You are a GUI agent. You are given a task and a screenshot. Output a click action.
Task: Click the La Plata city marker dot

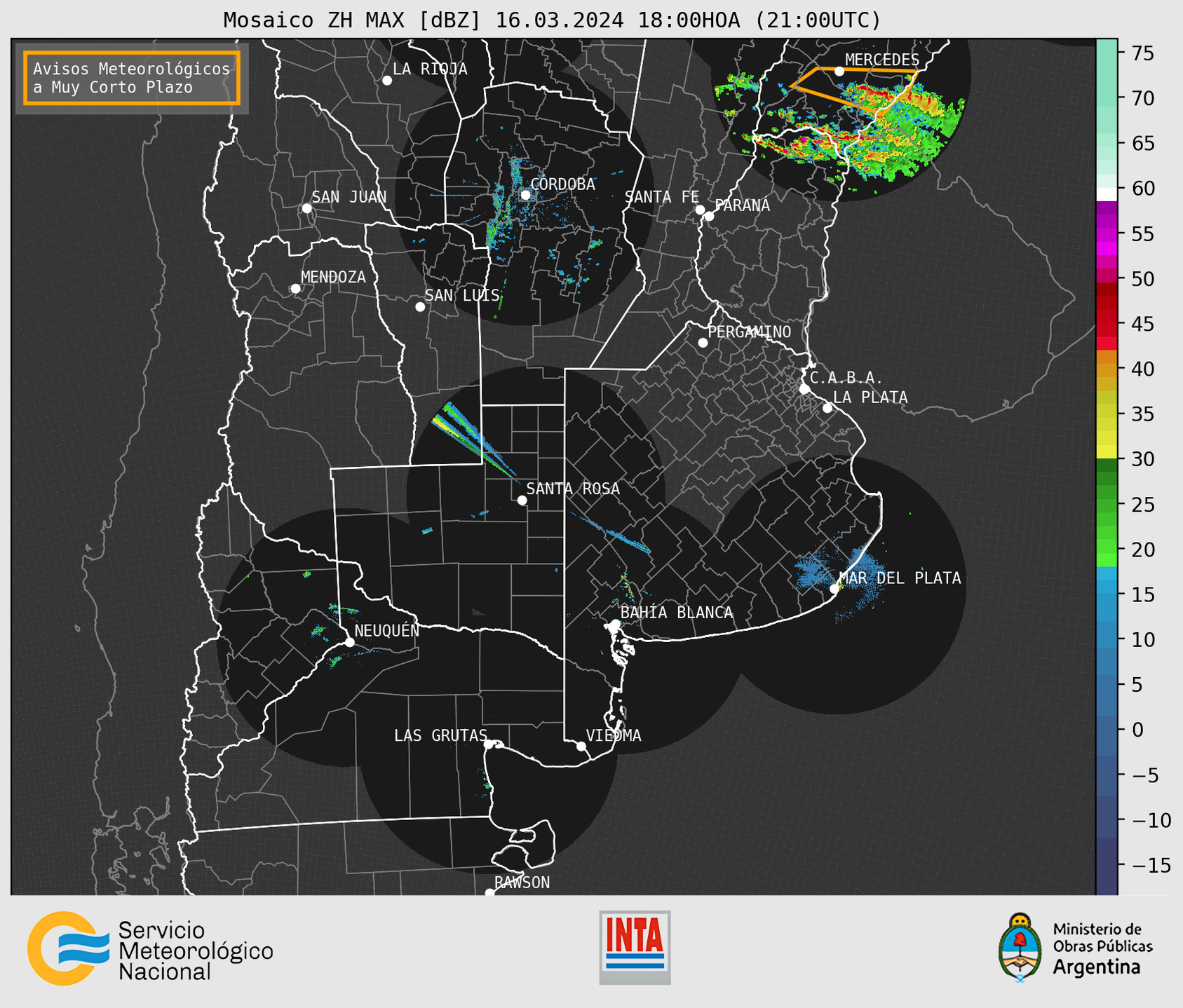click(x=827, y=408)
